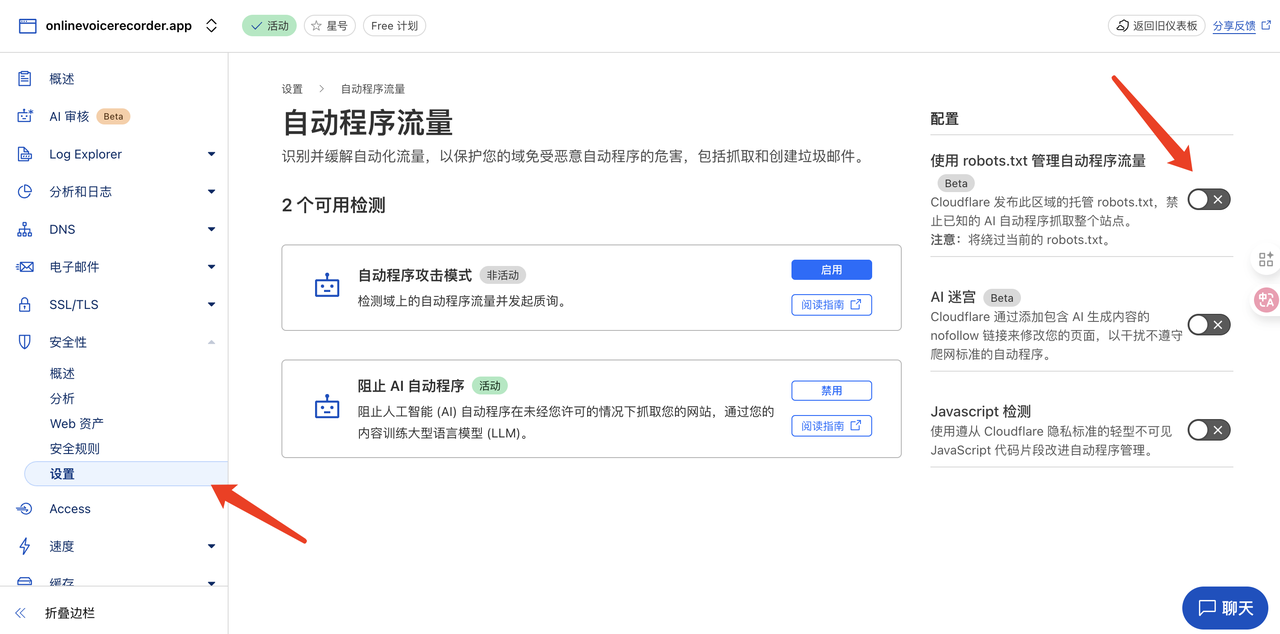Click the translate floating icon
Viewport: 1280px width, 634px height.
click(x=1266, y=299)
